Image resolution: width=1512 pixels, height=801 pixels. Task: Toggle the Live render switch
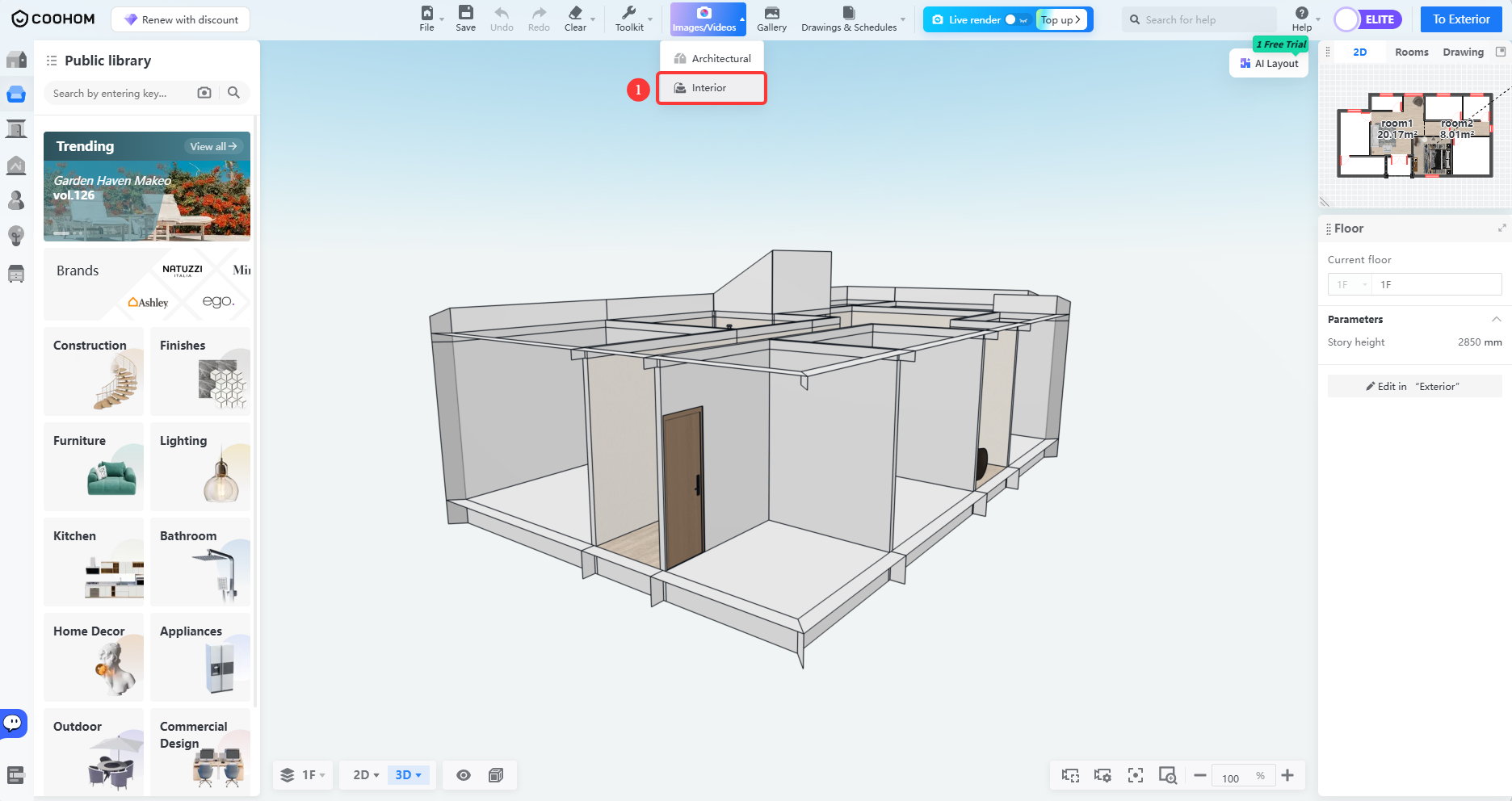1016,20
